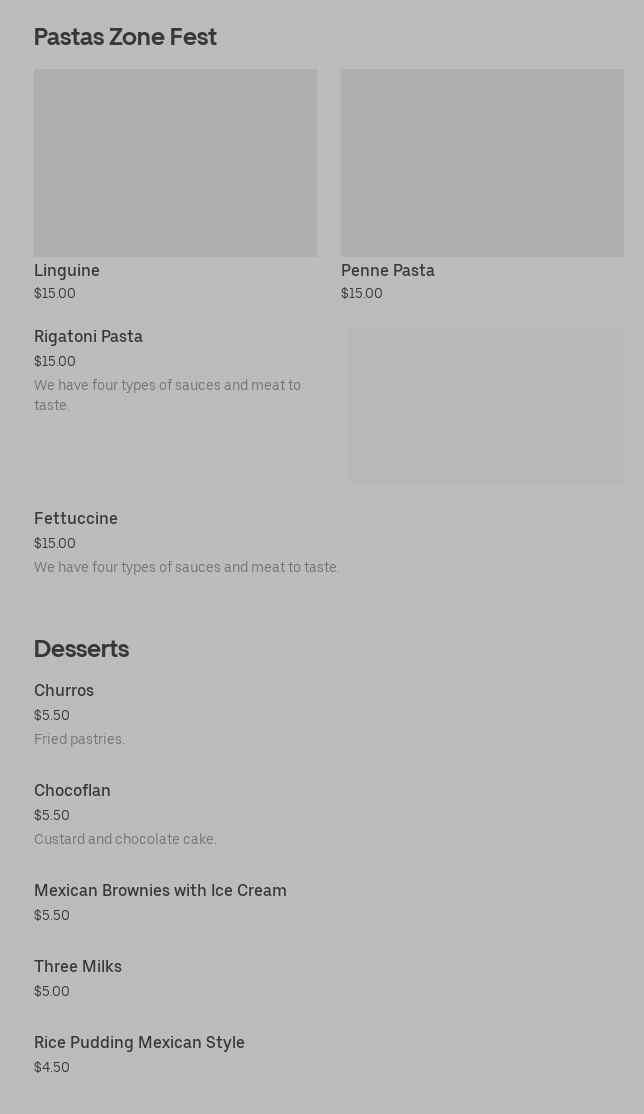Open the Linguine menu item title

[x=67, y=271]
